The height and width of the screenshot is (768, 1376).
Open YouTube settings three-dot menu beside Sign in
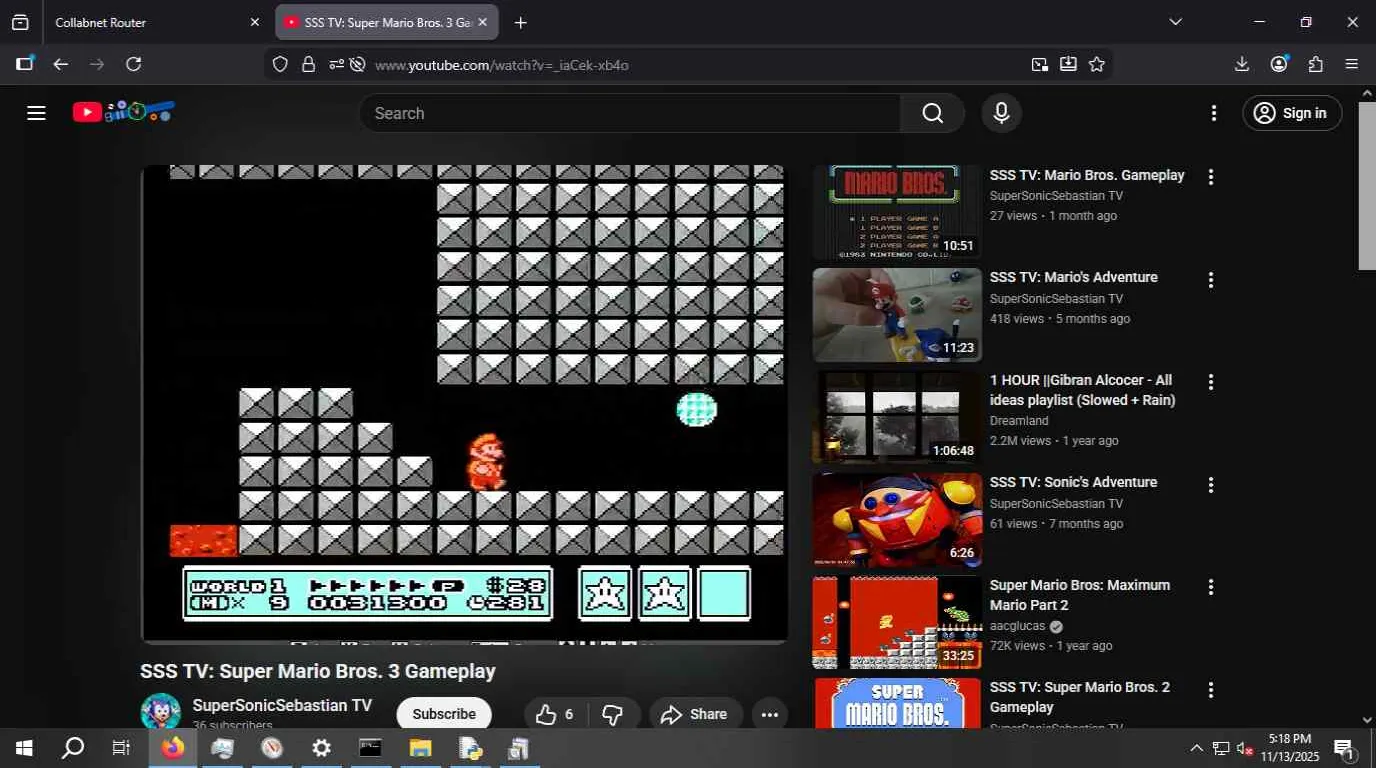coord(1214,113)
